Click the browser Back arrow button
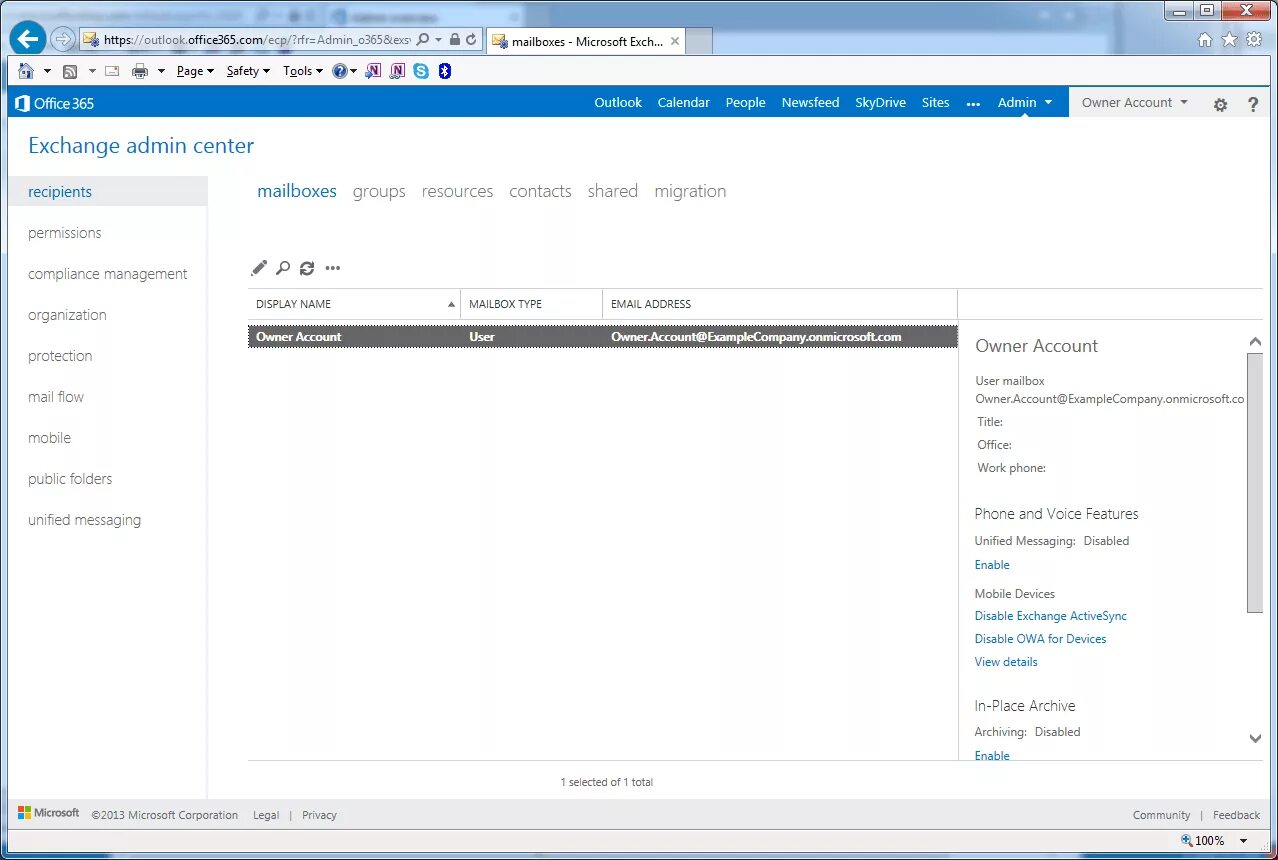Viewport: 1278px width, 860px height. (28, 39)
